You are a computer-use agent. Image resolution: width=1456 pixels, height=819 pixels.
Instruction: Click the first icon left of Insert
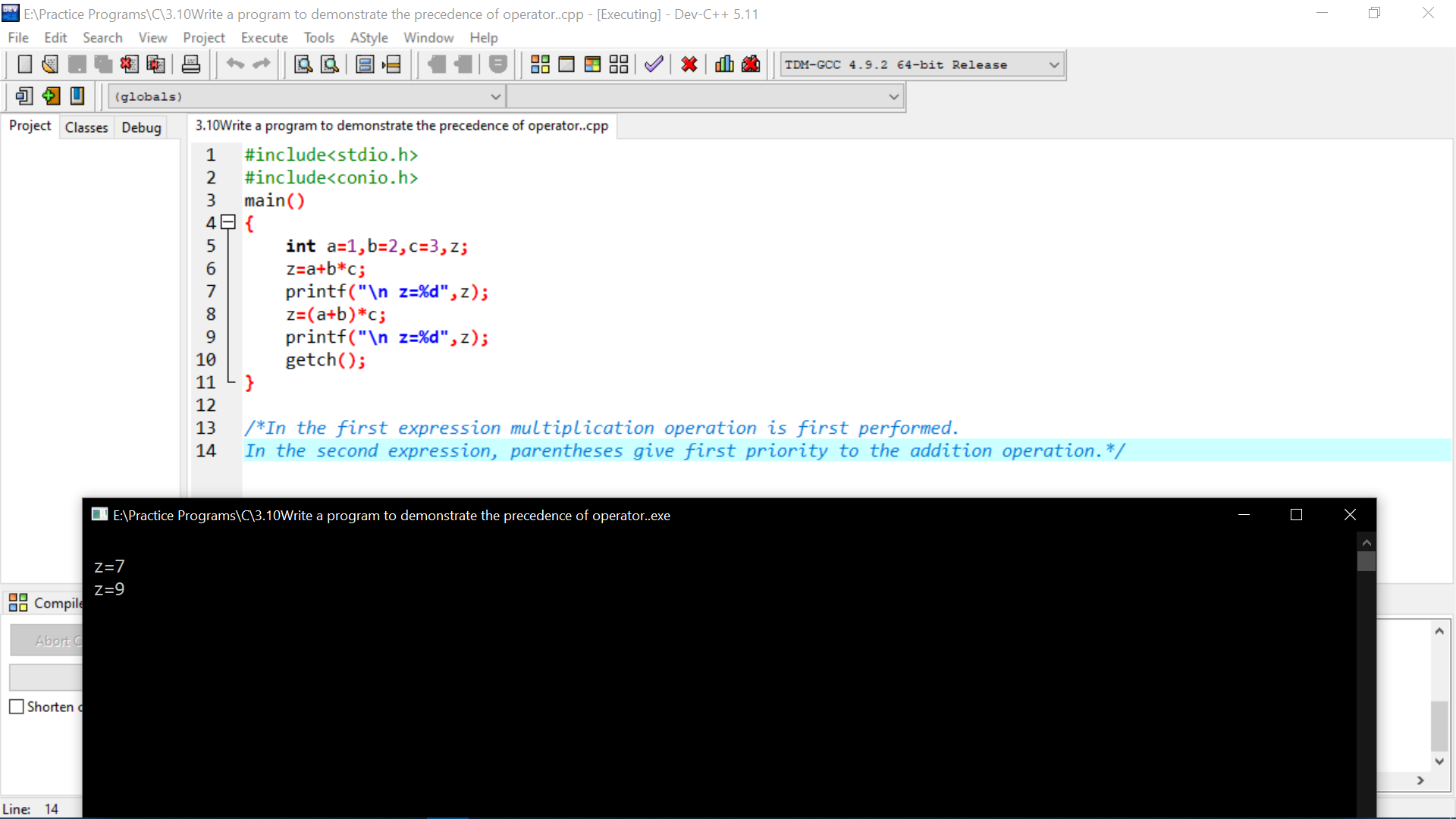click(x=24, y=96)
